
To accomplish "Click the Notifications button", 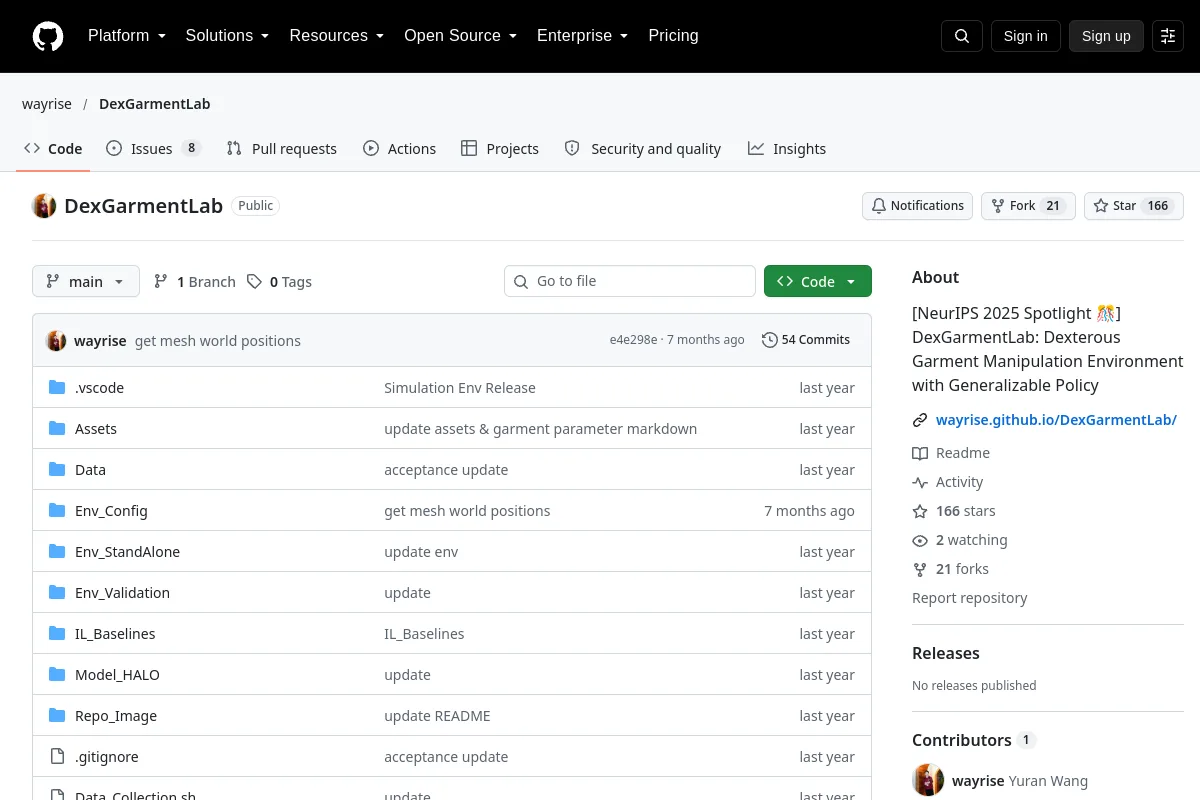I will click(x=918, y=206).
